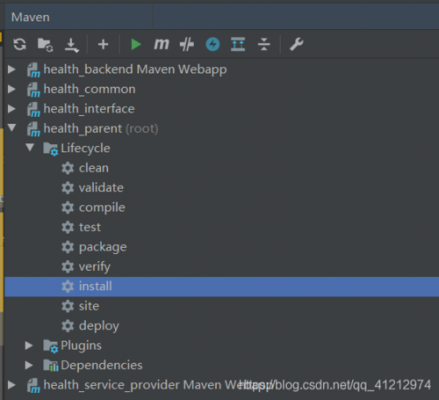This screenshot has width=439, height=400.
Task: Select the site lifecycle goal
Action: tap(89, 306)
